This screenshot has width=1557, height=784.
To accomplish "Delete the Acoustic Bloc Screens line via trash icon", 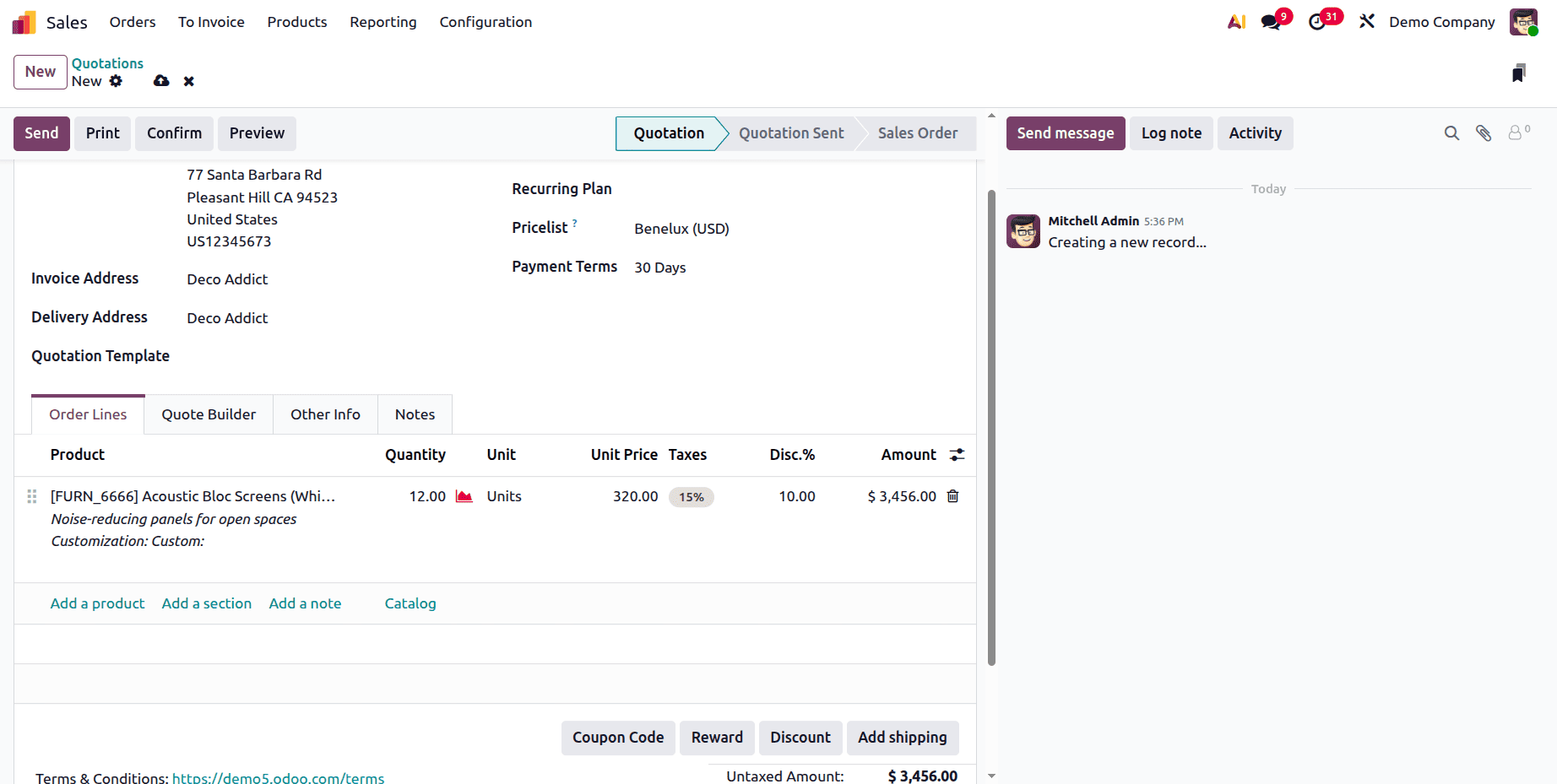I will 952,496.
